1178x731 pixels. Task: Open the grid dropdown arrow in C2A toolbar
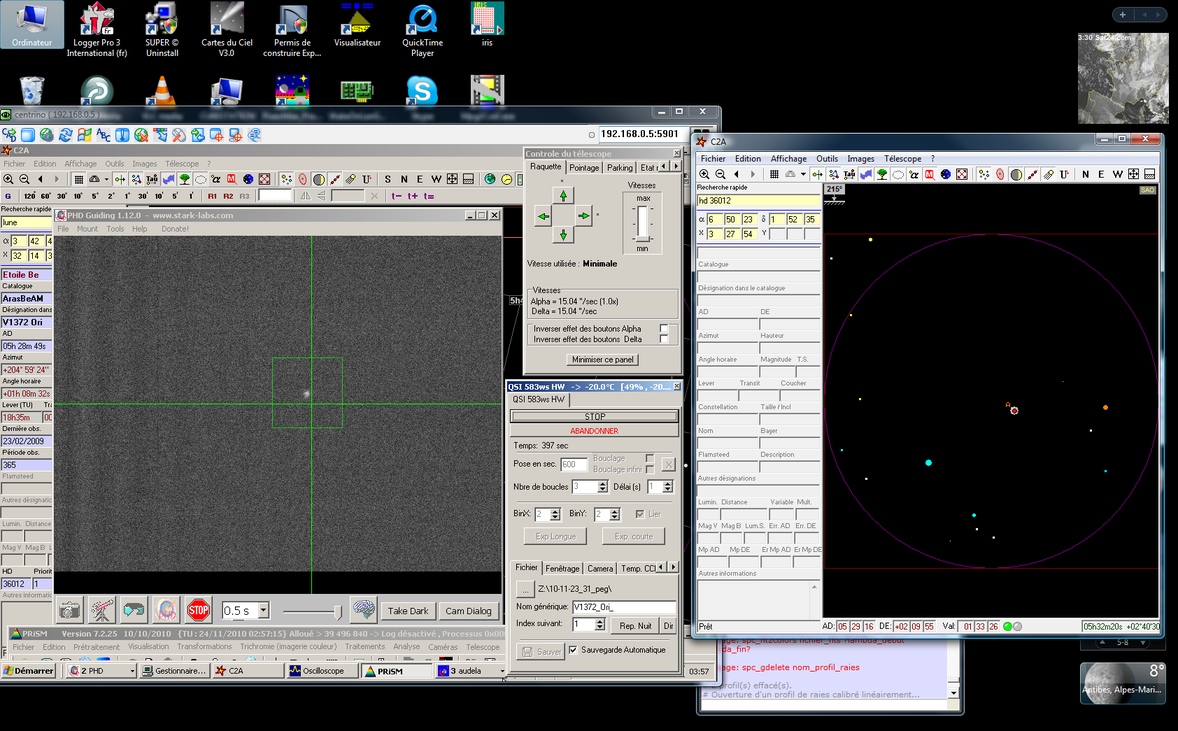pyautogui.click(x=802, y=174)
